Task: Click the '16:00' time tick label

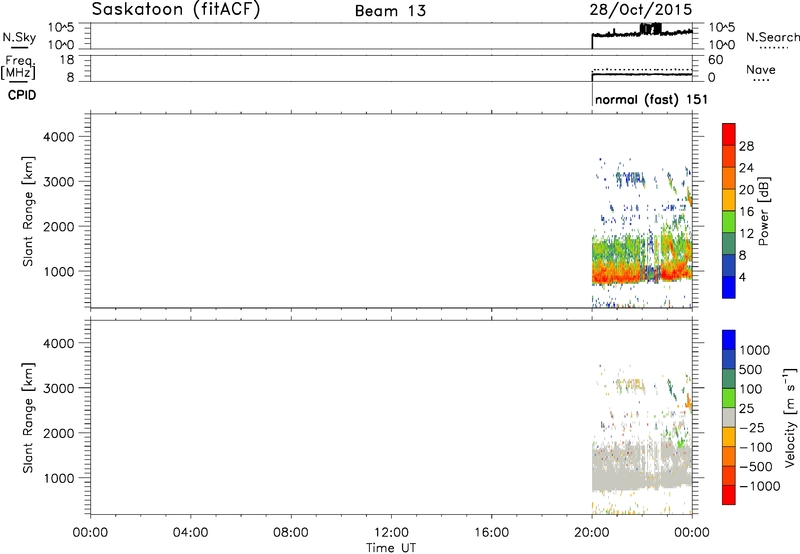Action: click(491, 533)
